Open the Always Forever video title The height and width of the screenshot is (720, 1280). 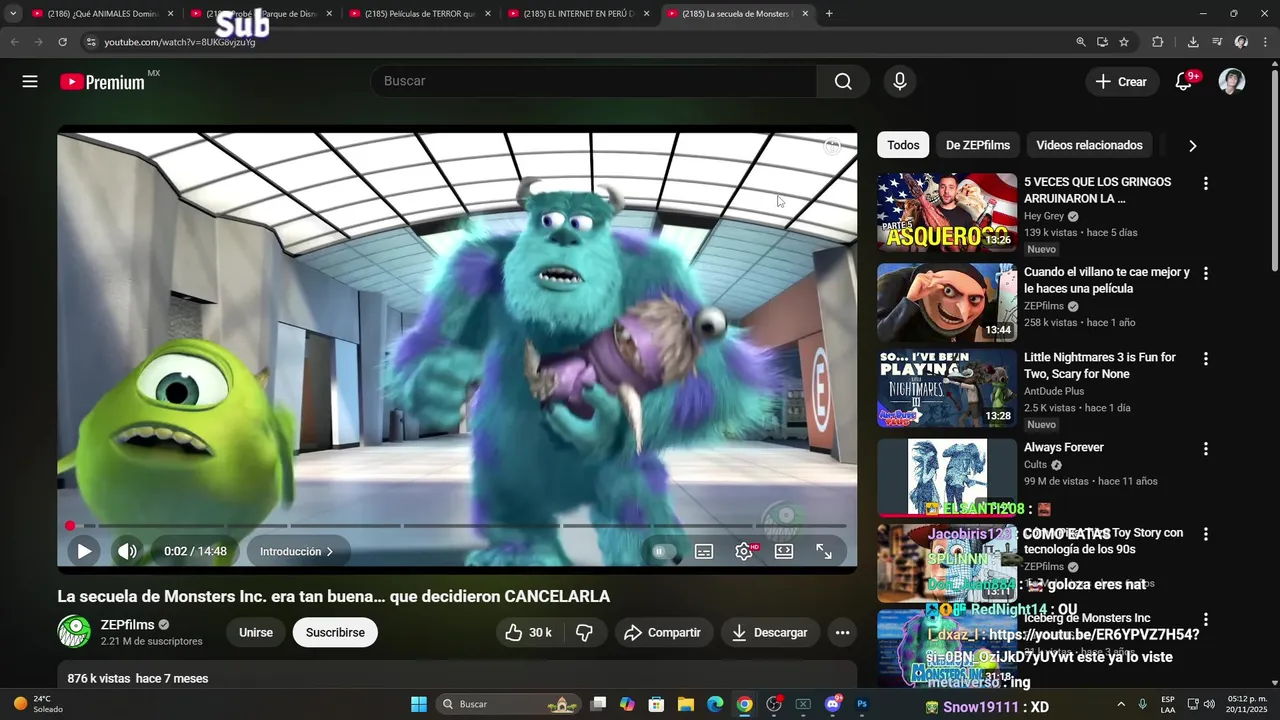[x=1064, y=447]
